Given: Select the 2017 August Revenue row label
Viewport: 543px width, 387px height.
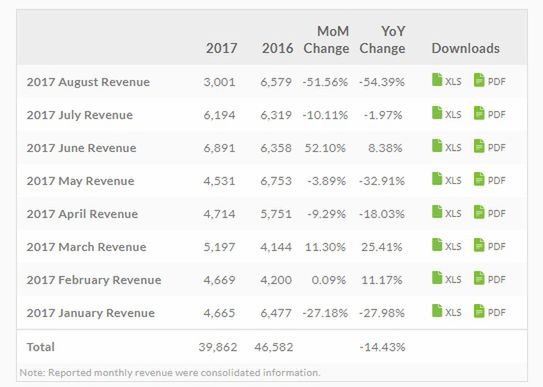Looking at the screenshot, I should [88, 82].
